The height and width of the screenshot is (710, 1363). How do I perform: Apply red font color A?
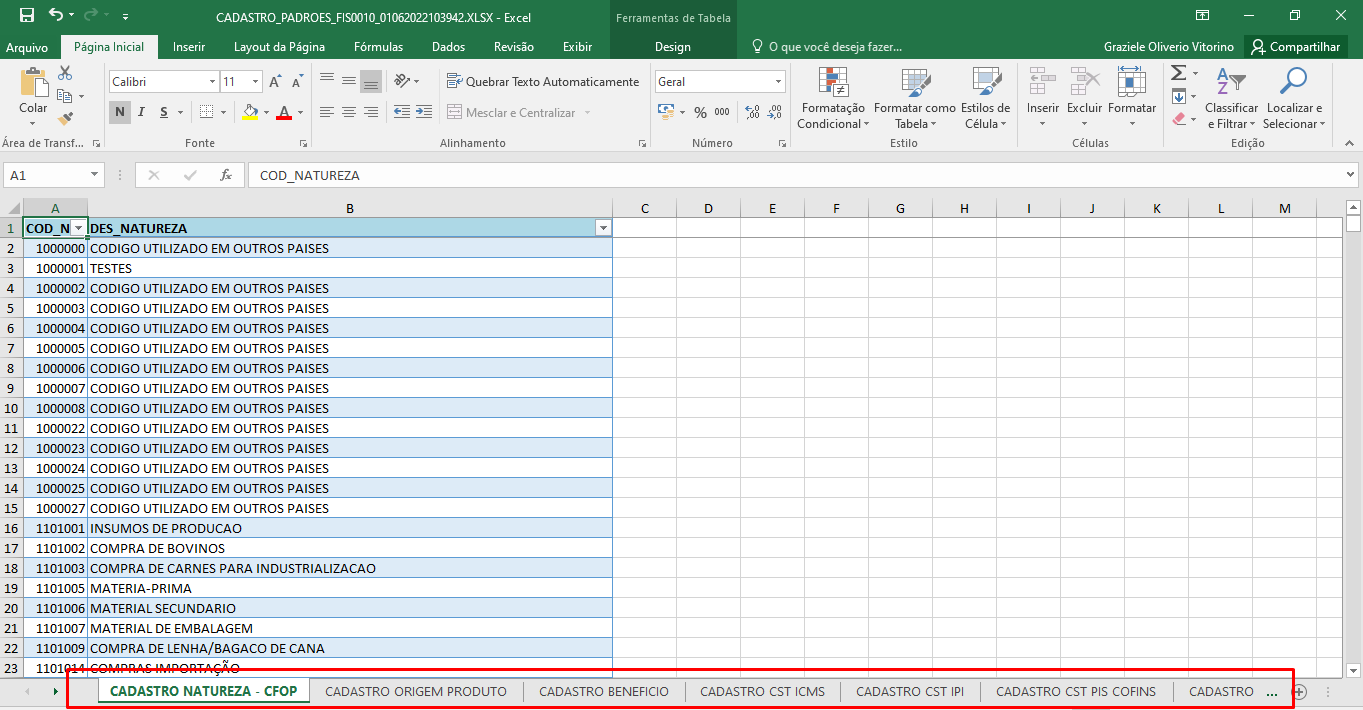click(x=284, y=112)
